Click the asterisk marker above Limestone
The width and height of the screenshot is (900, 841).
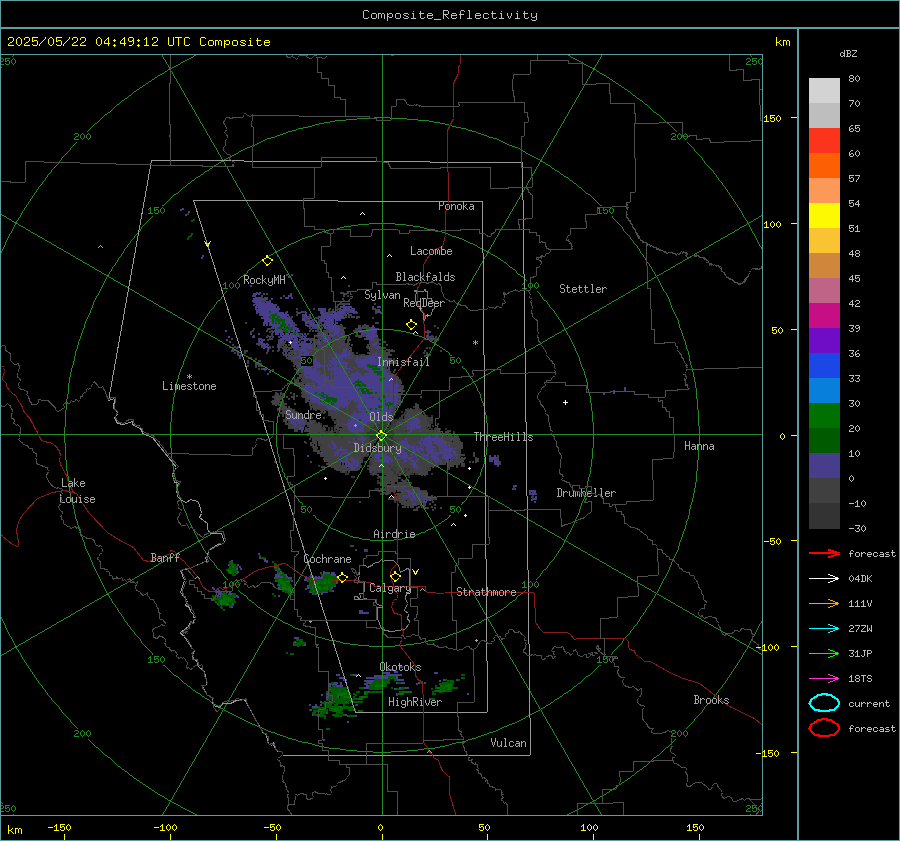189,377
